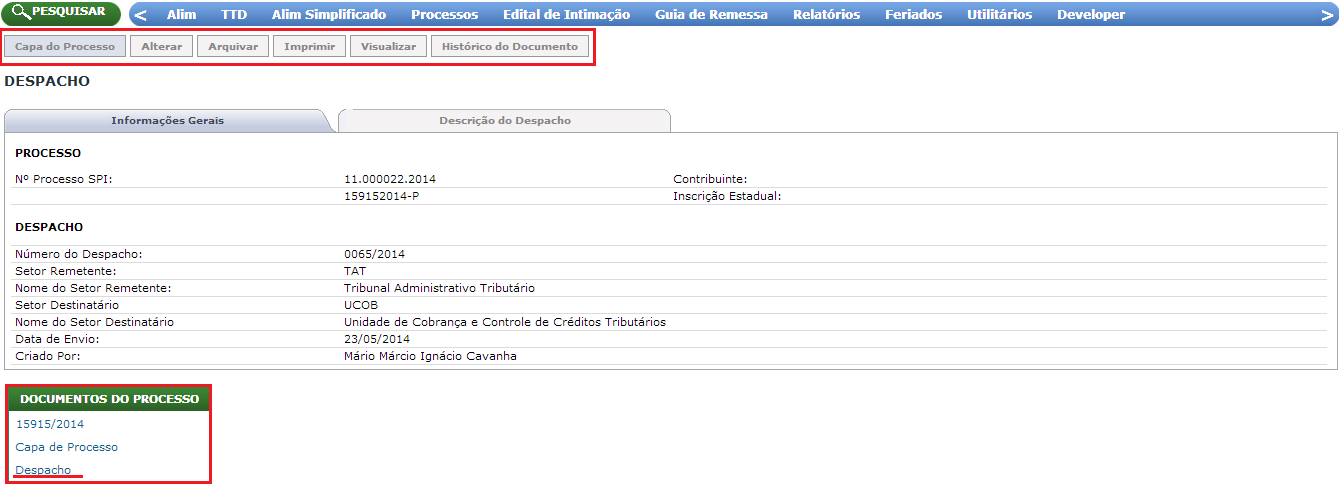Screen dimensions: 1339x485
Task: Switch to the Informações Gerais tab
Action: click(167, 120)
